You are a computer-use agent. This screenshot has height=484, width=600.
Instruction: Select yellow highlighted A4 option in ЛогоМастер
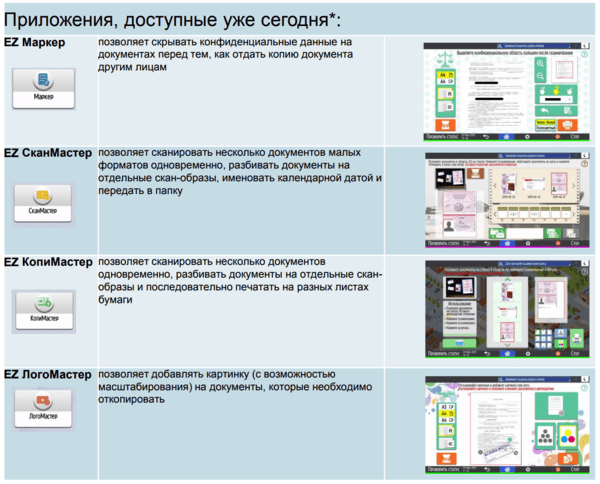tap(447, 413)
